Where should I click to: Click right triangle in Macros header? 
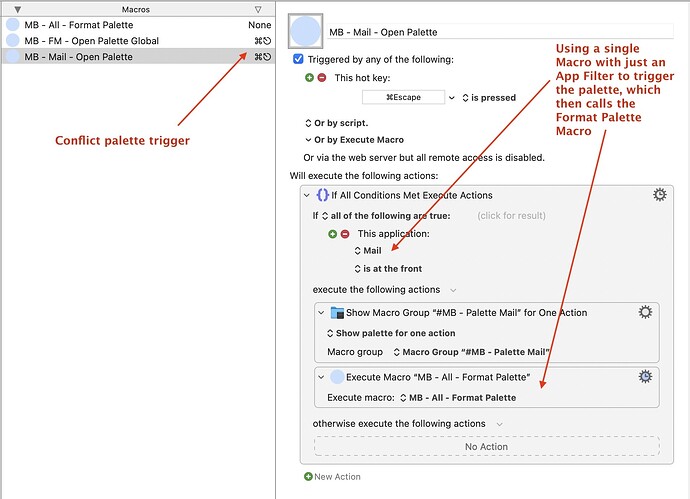(258, 9)
